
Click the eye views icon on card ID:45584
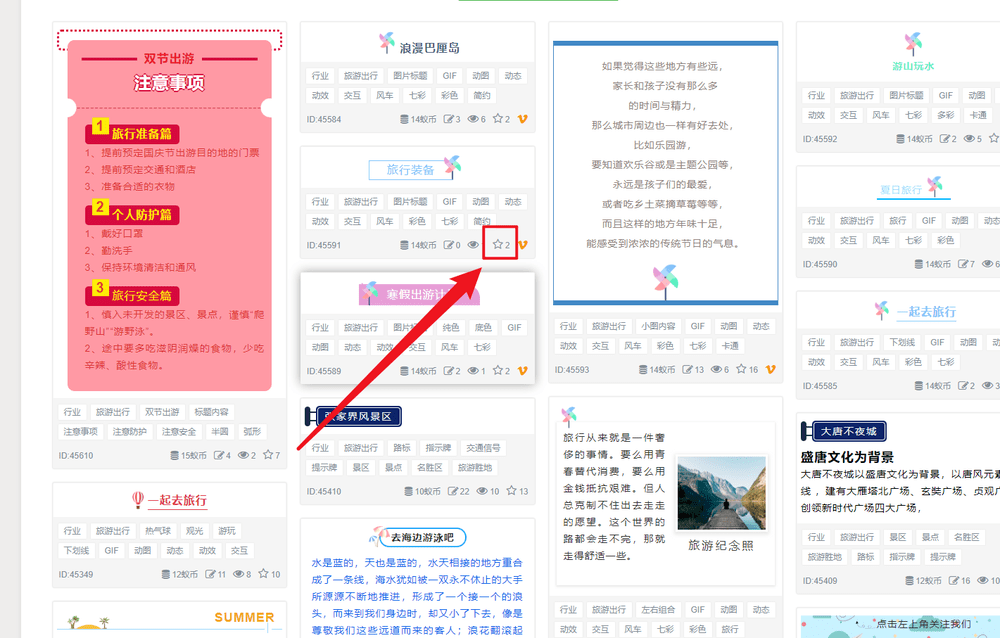(x=473, y=119)
